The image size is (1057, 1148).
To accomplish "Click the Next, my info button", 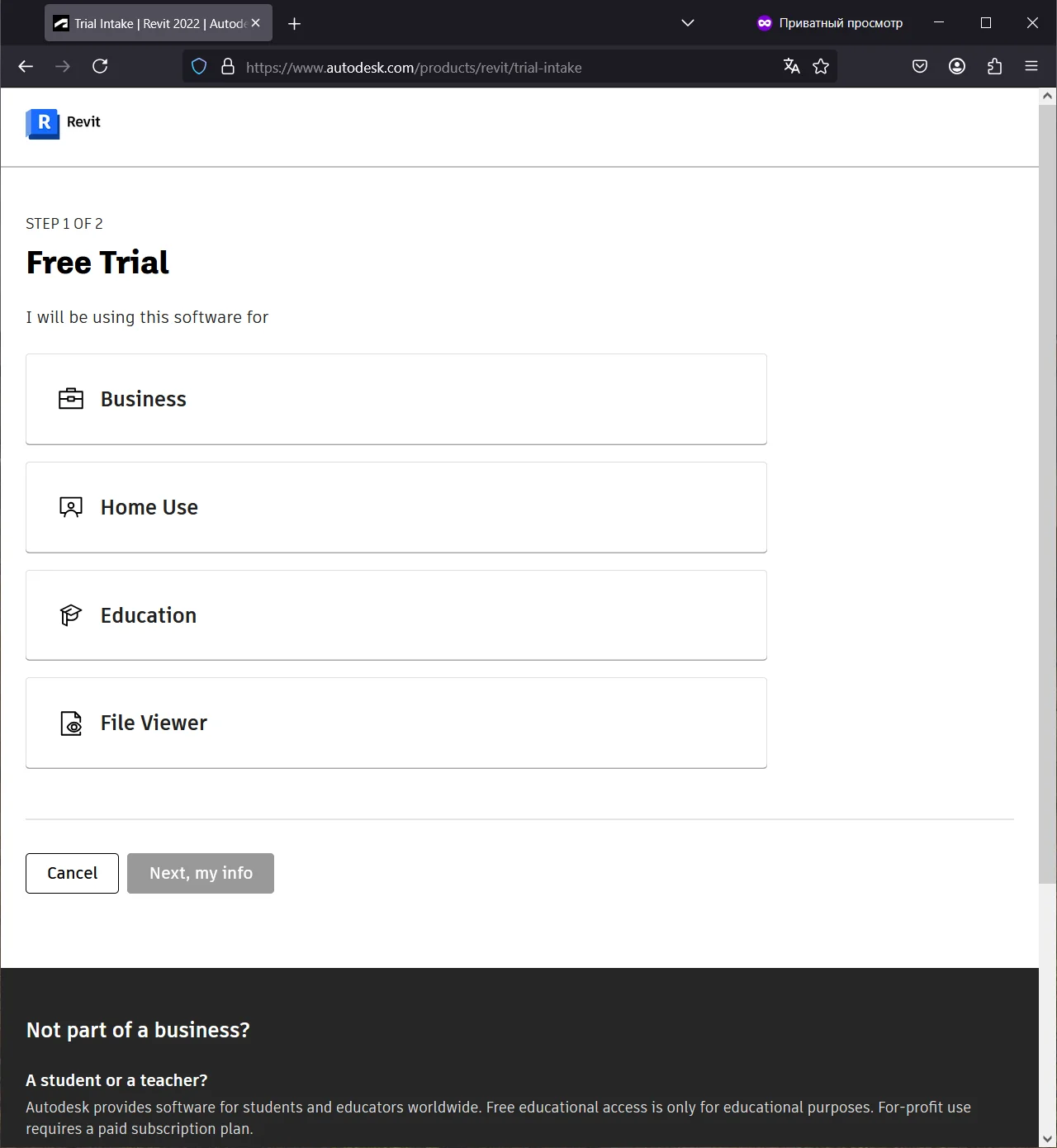I will point(201,873).
